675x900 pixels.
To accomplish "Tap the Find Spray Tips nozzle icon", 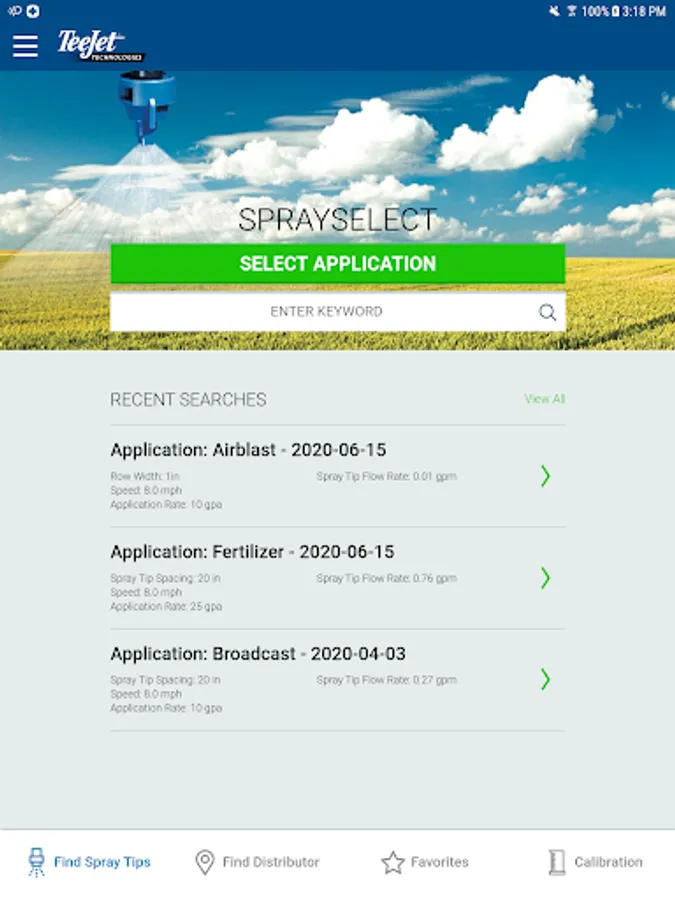I will click(36, 862).
